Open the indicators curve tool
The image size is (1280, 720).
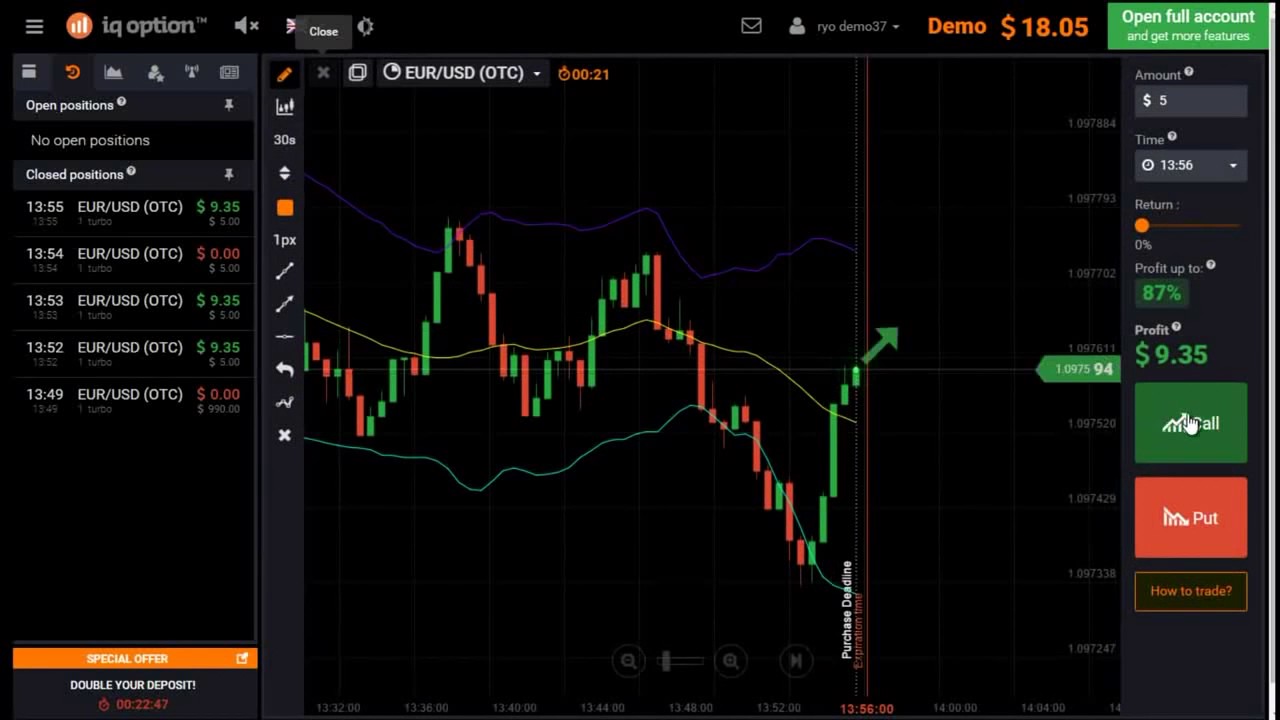click(285, 402)
